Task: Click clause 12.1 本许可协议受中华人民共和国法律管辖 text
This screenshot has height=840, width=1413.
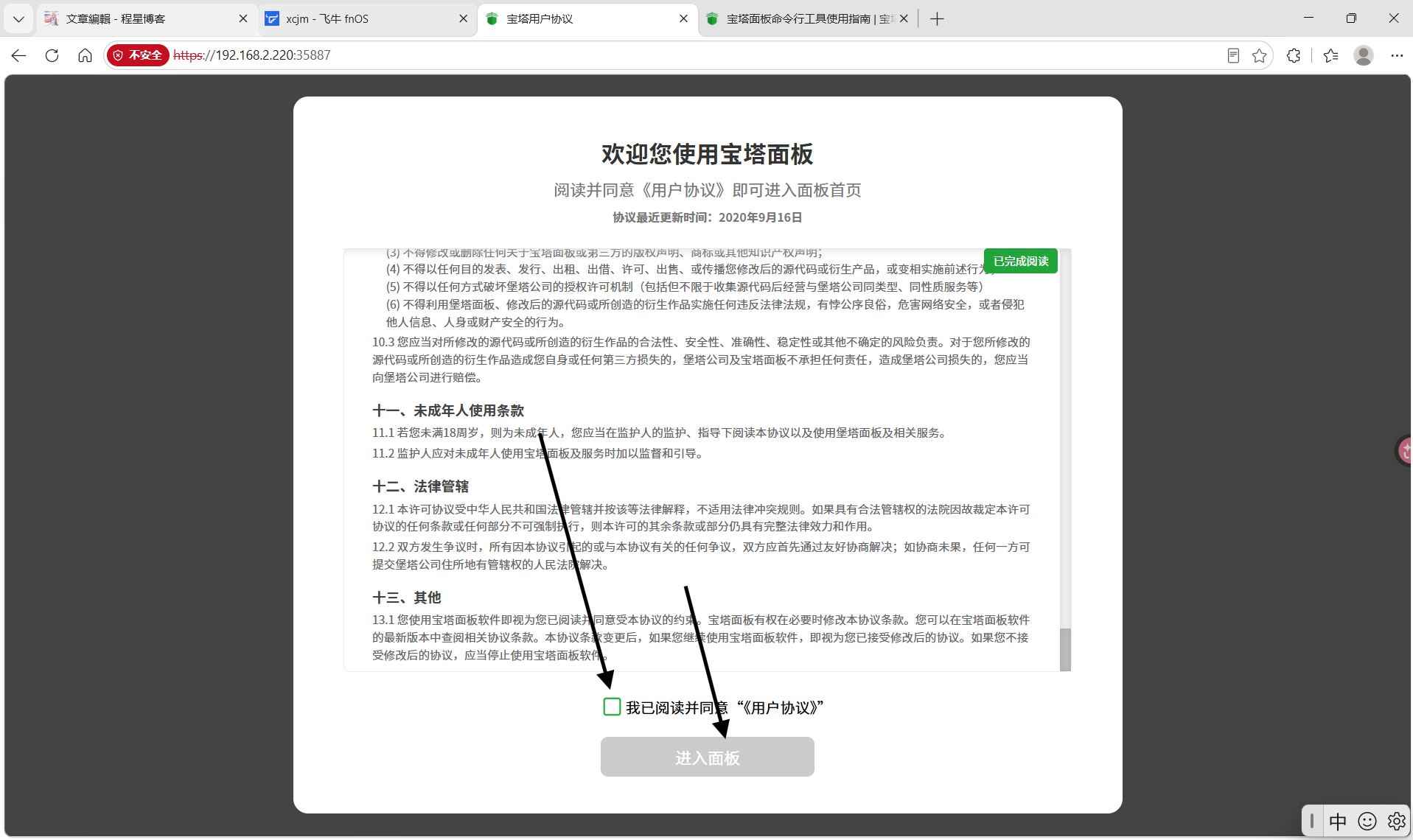Action: [x=701, y=518]
